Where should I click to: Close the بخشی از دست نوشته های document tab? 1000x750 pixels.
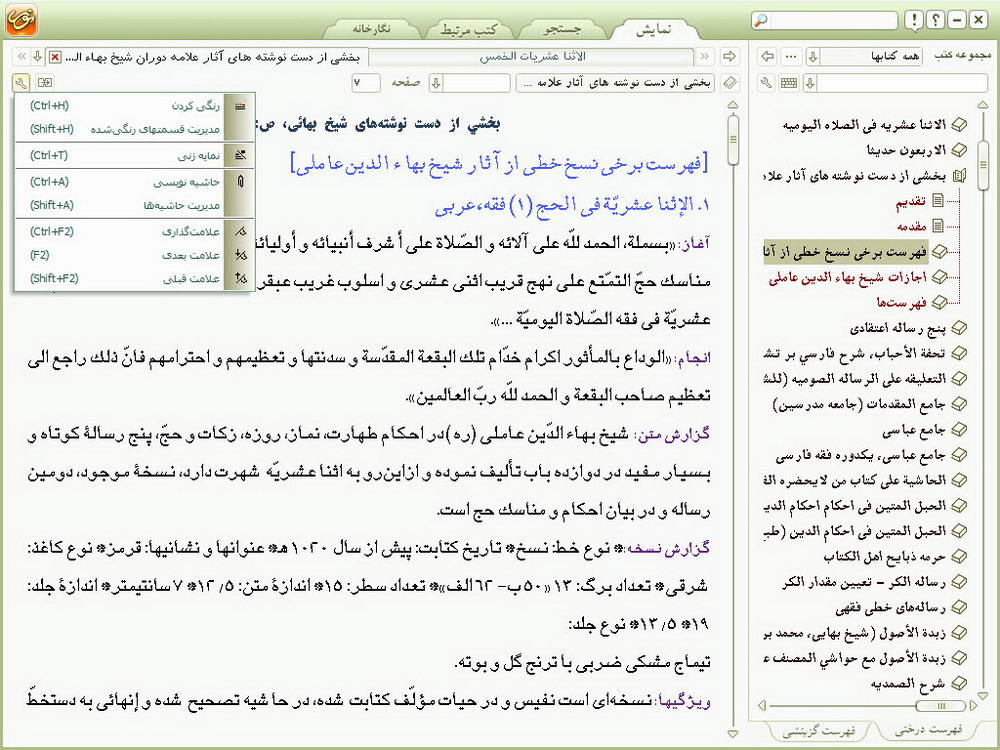55,57
